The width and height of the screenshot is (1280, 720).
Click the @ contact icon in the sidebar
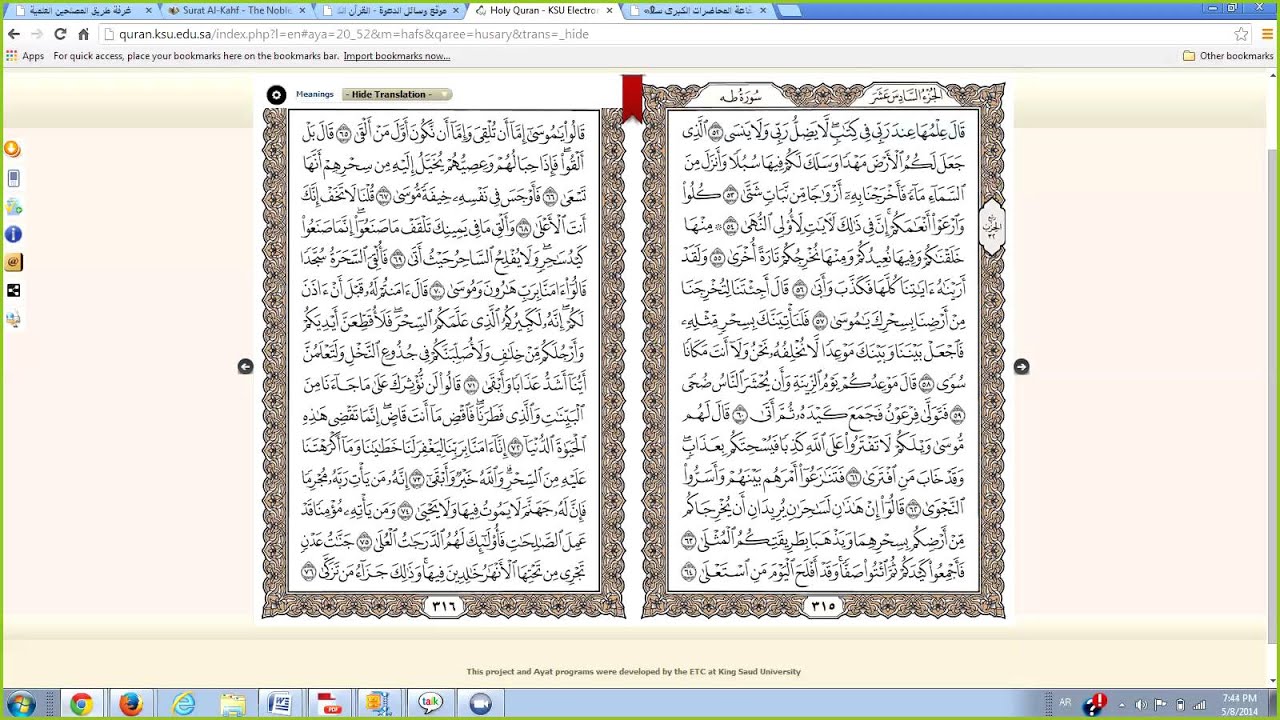coord(13,262)
